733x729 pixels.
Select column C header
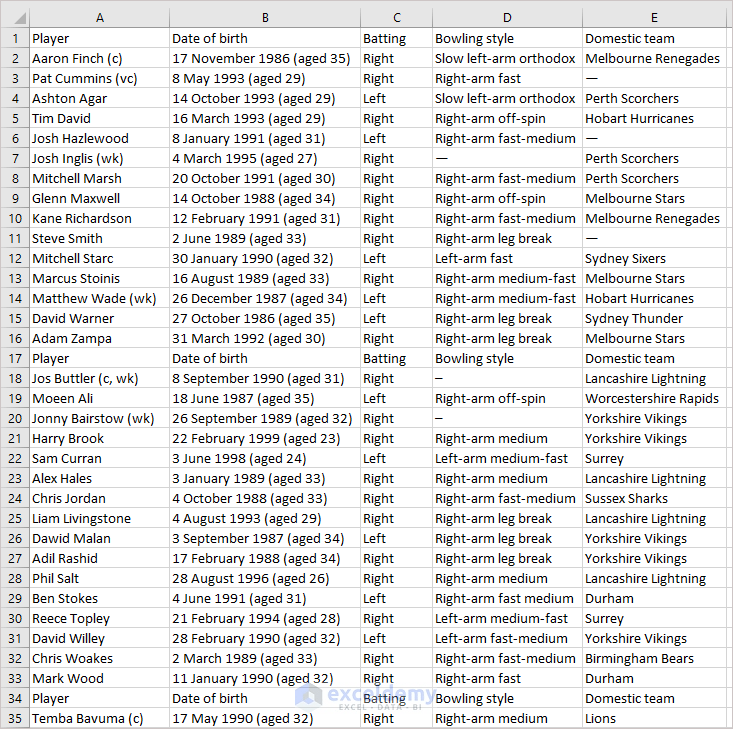coord(396,18)
